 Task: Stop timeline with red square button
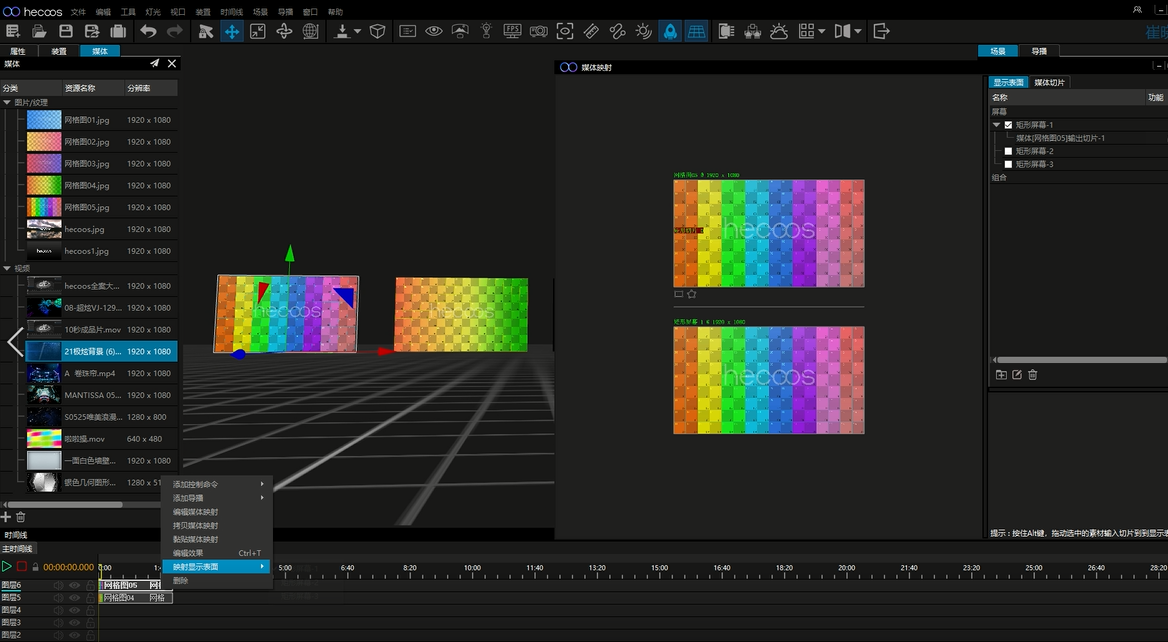pyautogui.click(x=22, y=567)
